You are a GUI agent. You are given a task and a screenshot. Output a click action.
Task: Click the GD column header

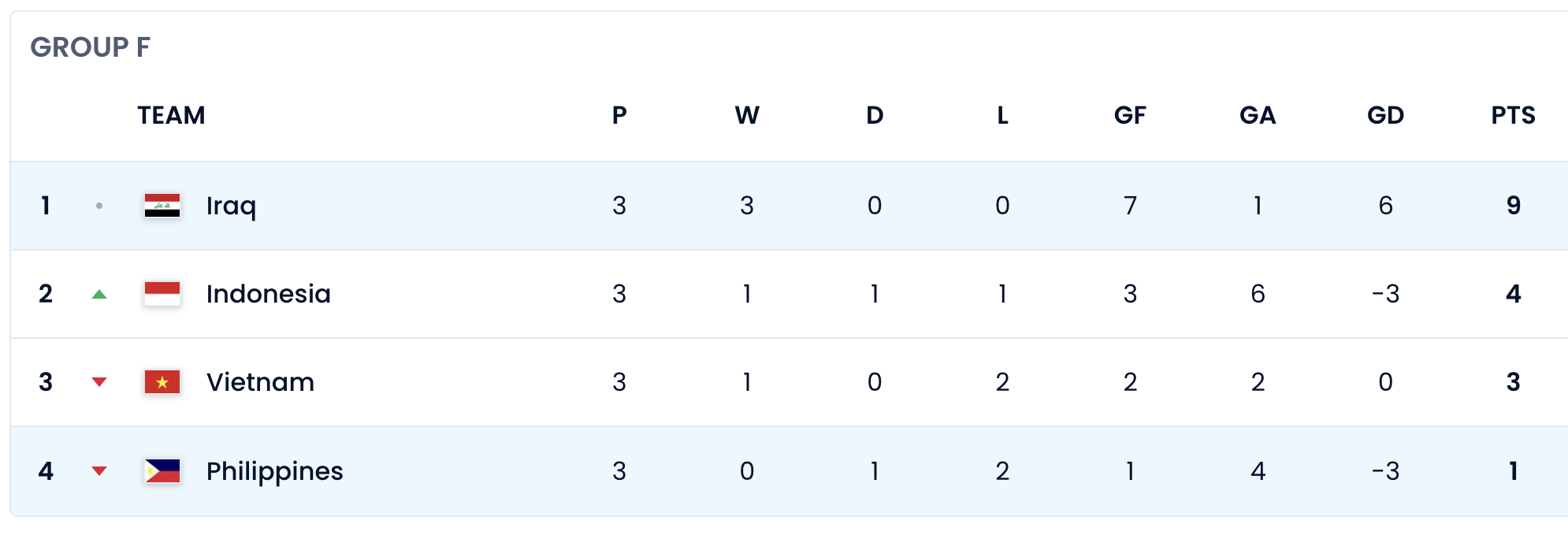point(1385,116)
